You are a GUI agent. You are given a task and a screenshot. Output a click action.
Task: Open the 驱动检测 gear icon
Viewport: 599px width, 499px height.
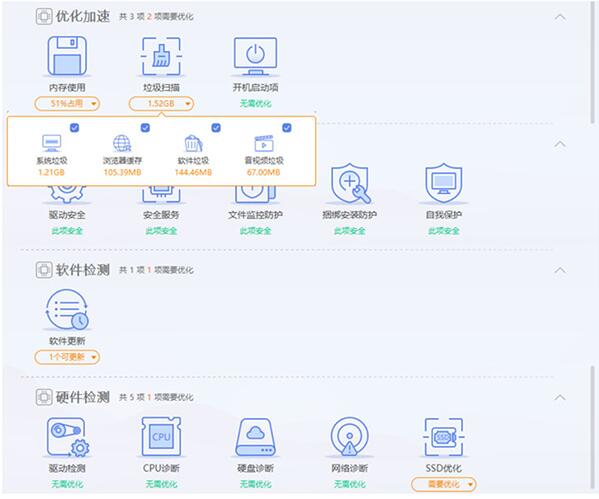click(x=68, y=436)
